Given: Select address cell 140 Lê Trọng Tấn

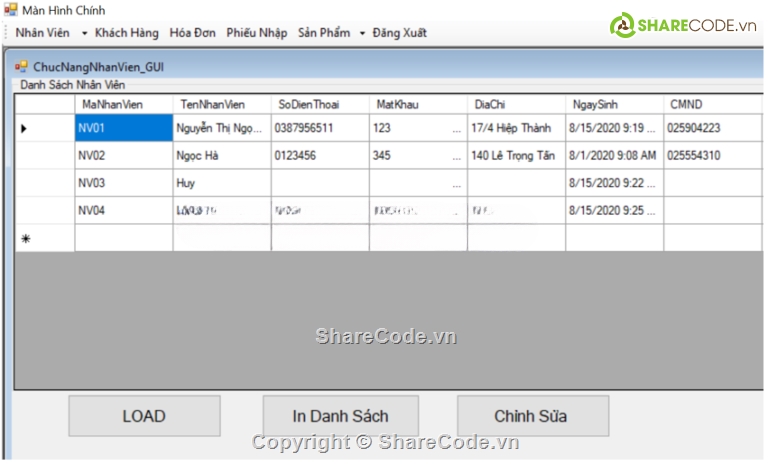Looking at the screenshot, I should tap(516, 156).
